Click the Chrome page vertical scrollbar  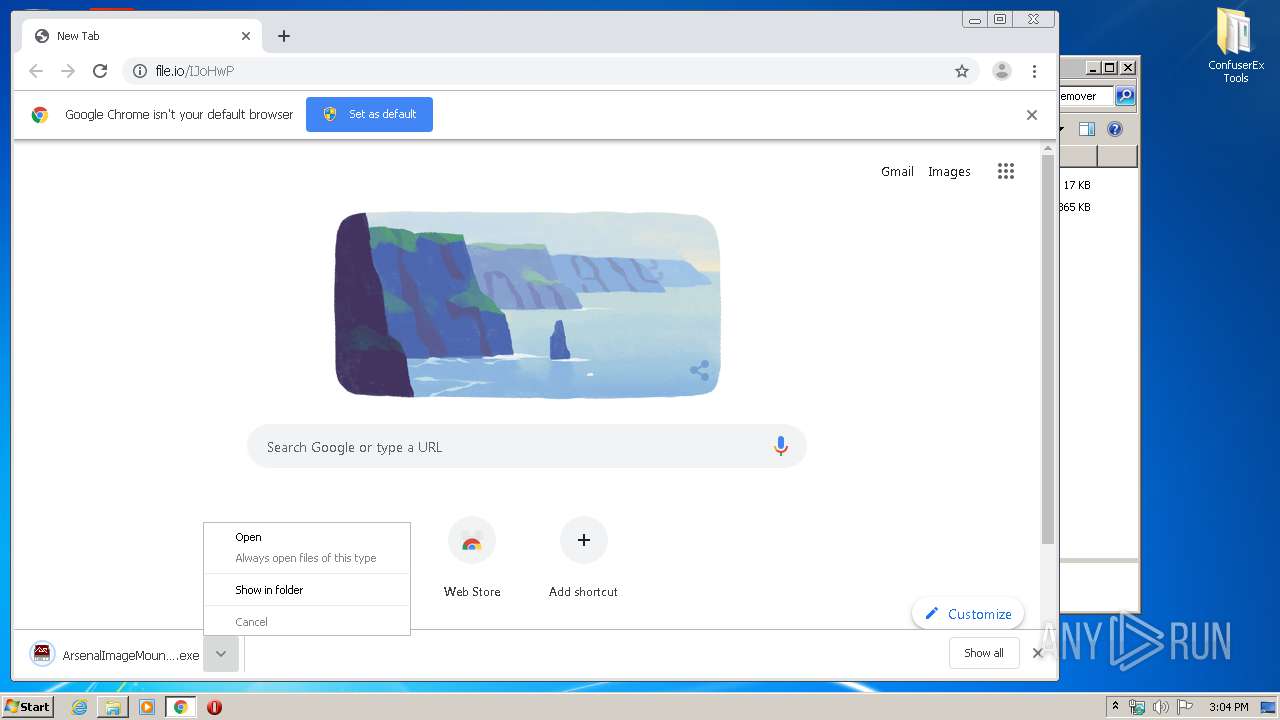point(1048,350)
